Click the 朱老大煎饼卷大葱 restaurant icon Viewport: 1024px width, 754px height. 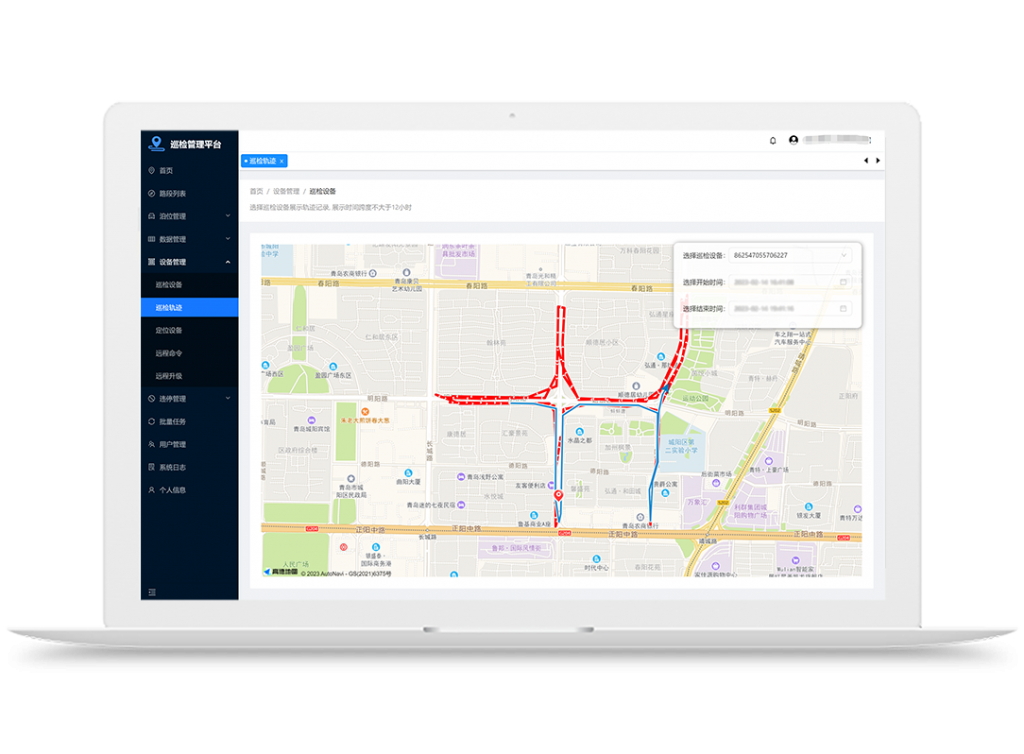365,412
